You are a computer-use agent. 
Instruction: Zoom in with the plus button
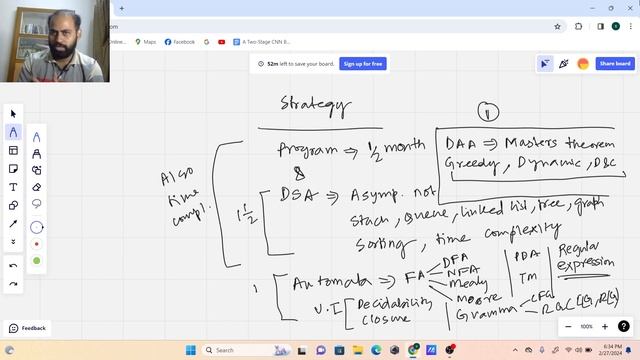point(605,327)
